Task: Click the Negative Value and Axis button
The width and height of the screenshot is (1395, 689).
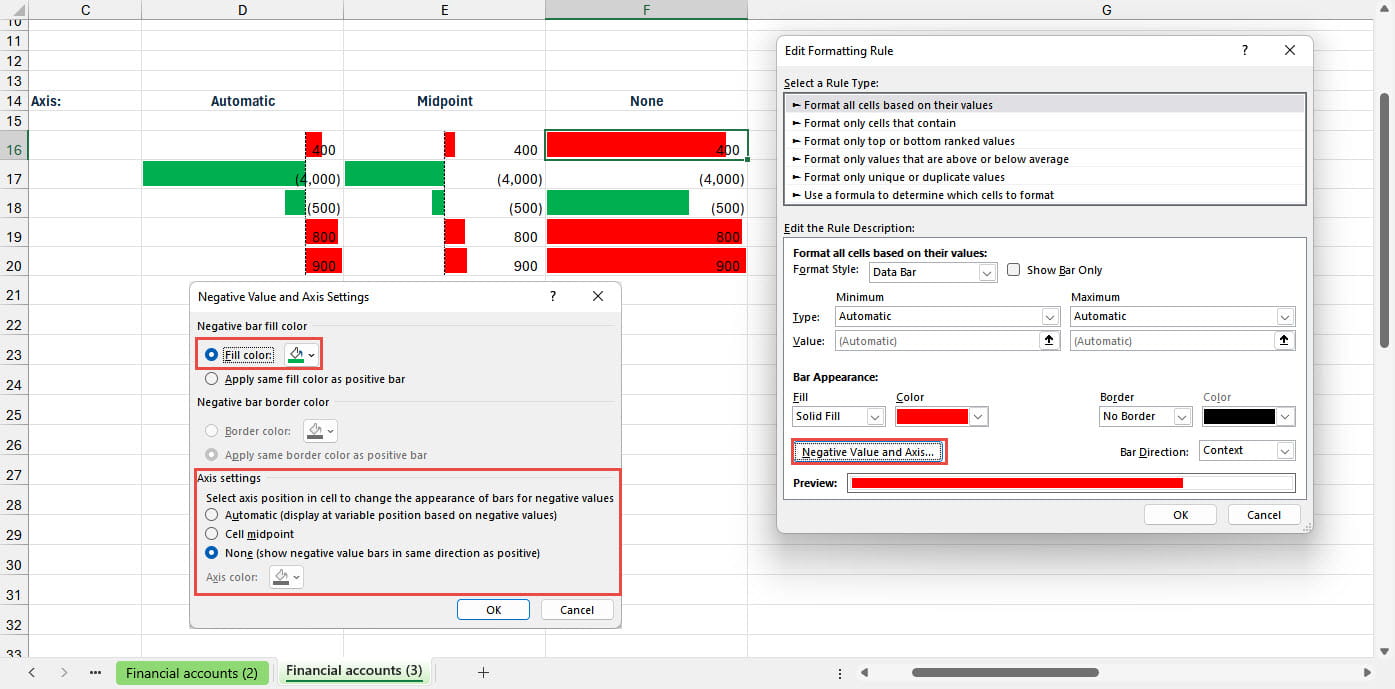Action: 868,452
